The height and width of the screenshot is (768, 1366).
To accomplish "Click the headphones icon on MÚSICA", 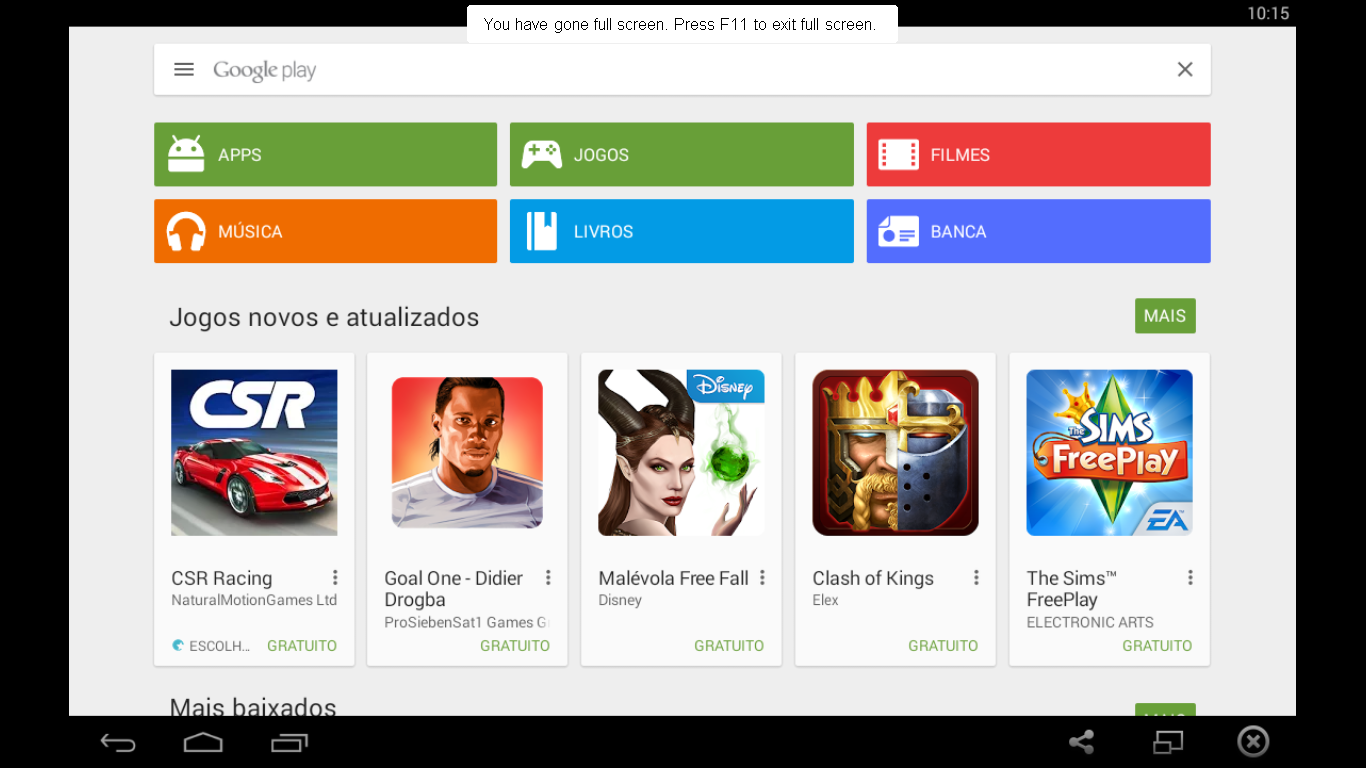I will [x=186, y=231].
